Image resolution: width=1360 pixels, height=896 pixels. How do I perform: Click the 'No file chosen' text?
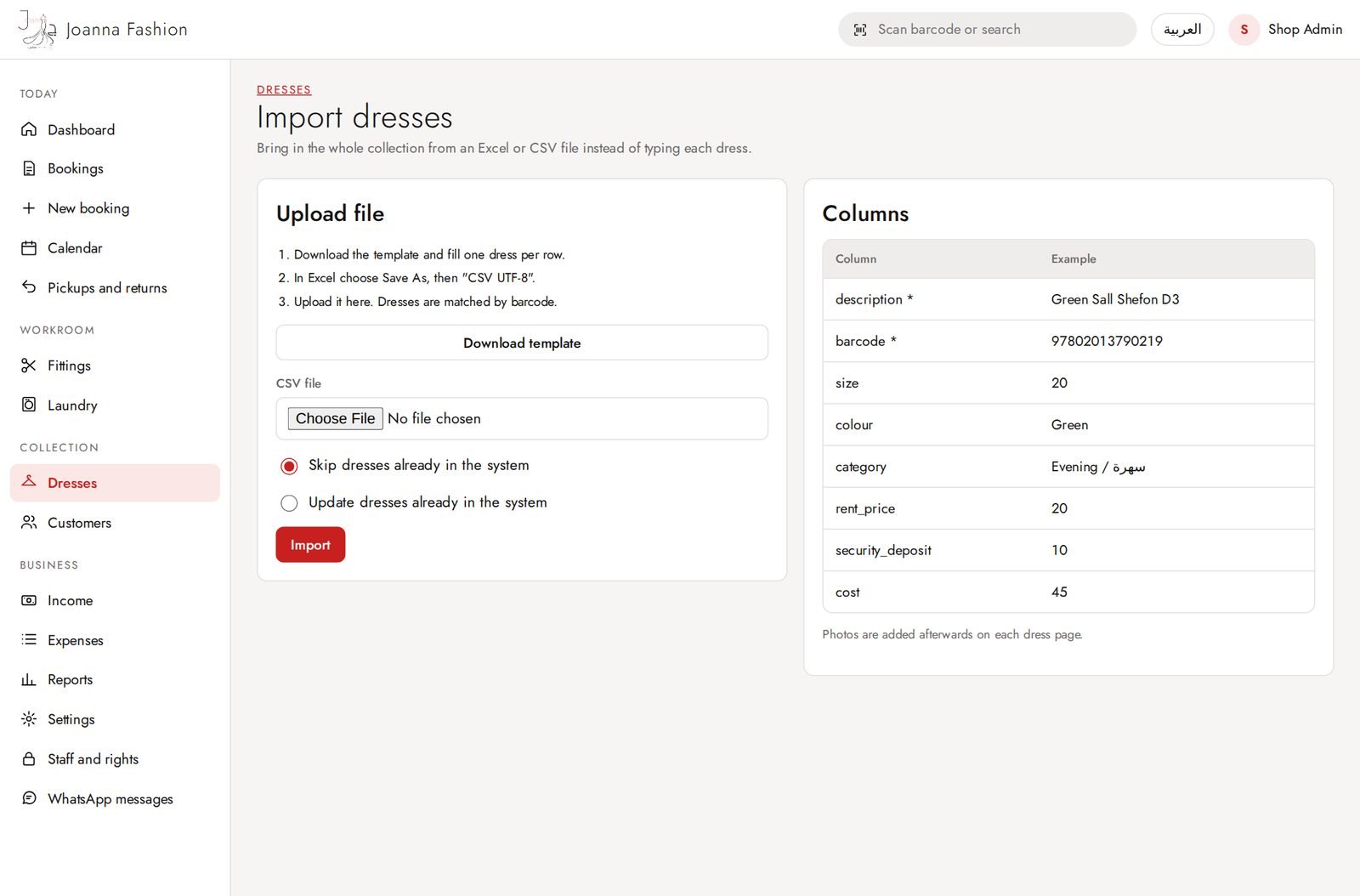[434, 418]
